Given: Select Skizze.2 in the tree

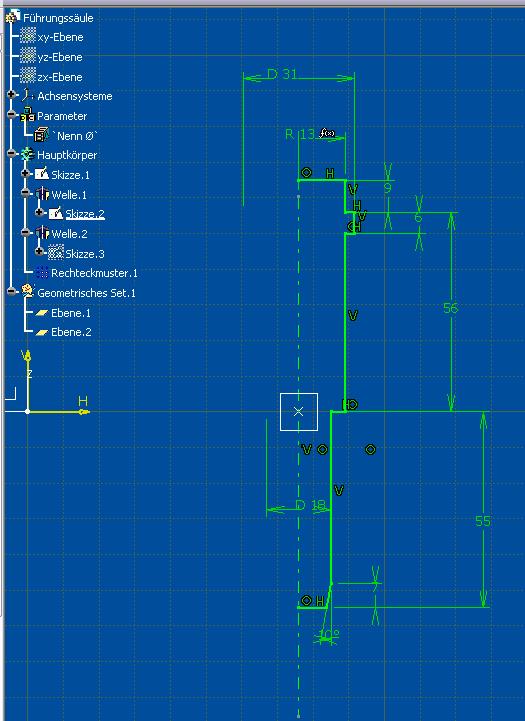Looking at the screenshot, I should point(85,214).
